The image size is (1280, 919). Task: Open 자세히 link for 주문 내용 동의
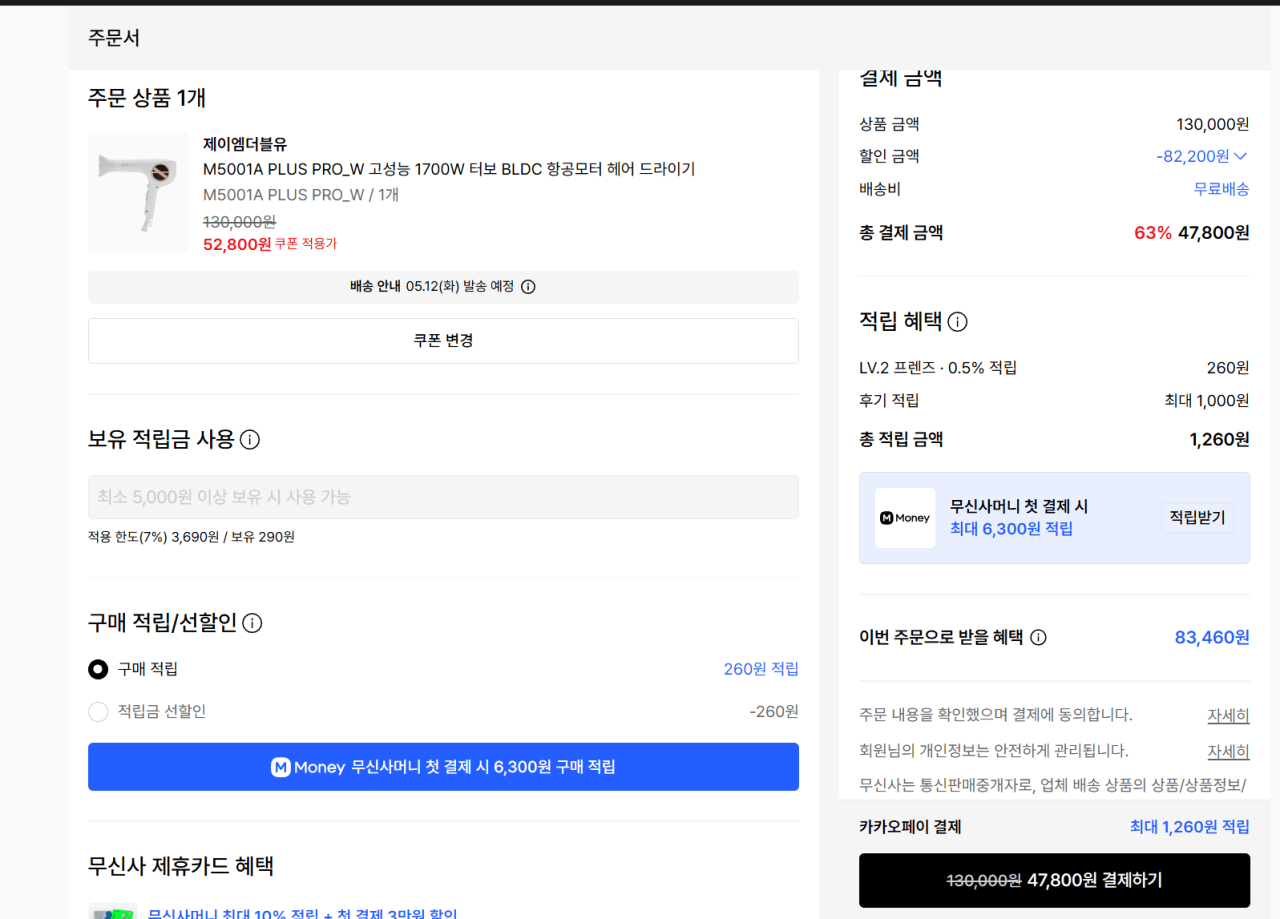1228,716
